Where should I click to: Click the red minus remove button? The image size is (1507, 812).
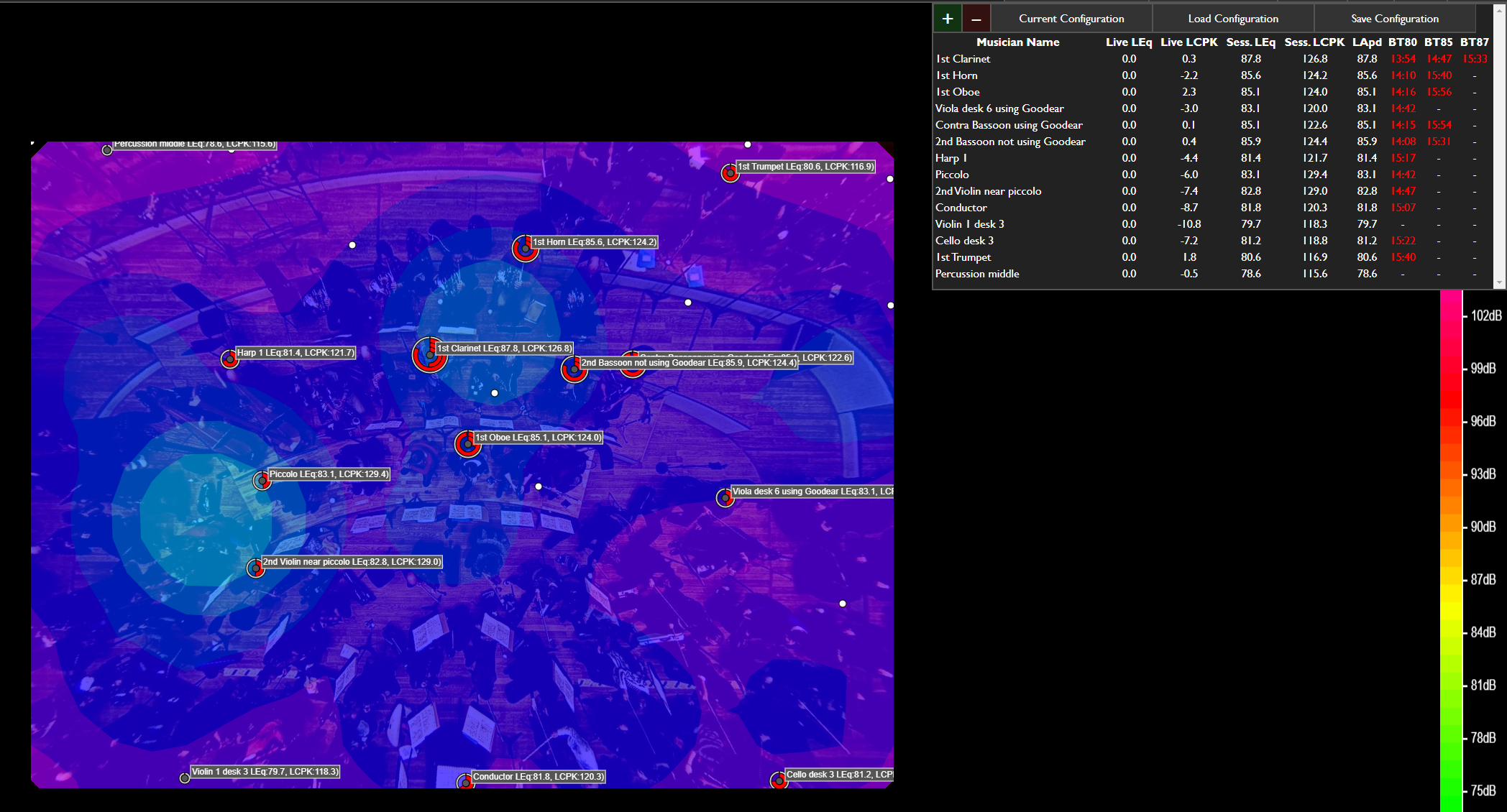[976, 19]
